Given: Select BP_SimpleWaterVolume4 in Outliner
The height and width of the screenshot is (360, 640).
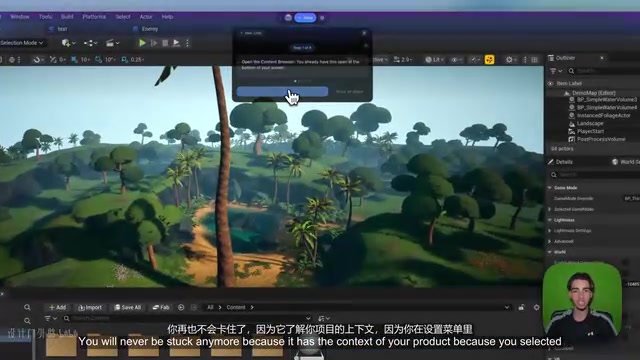Looking at the screenshot, I should click(x=607, y=107).
